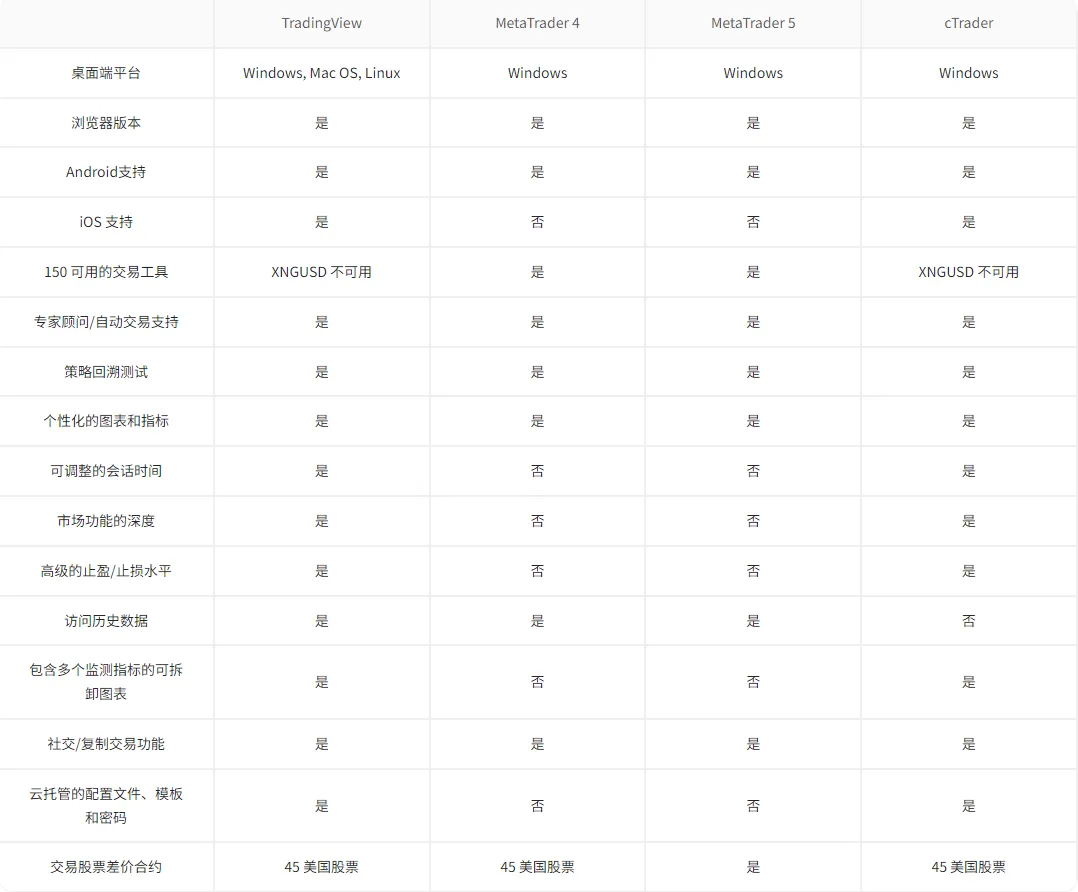Click 是 in 社交/复制交易功能 row under TradingView
The height and width of the screenshot is (892, 1078).
pos(321,743)
